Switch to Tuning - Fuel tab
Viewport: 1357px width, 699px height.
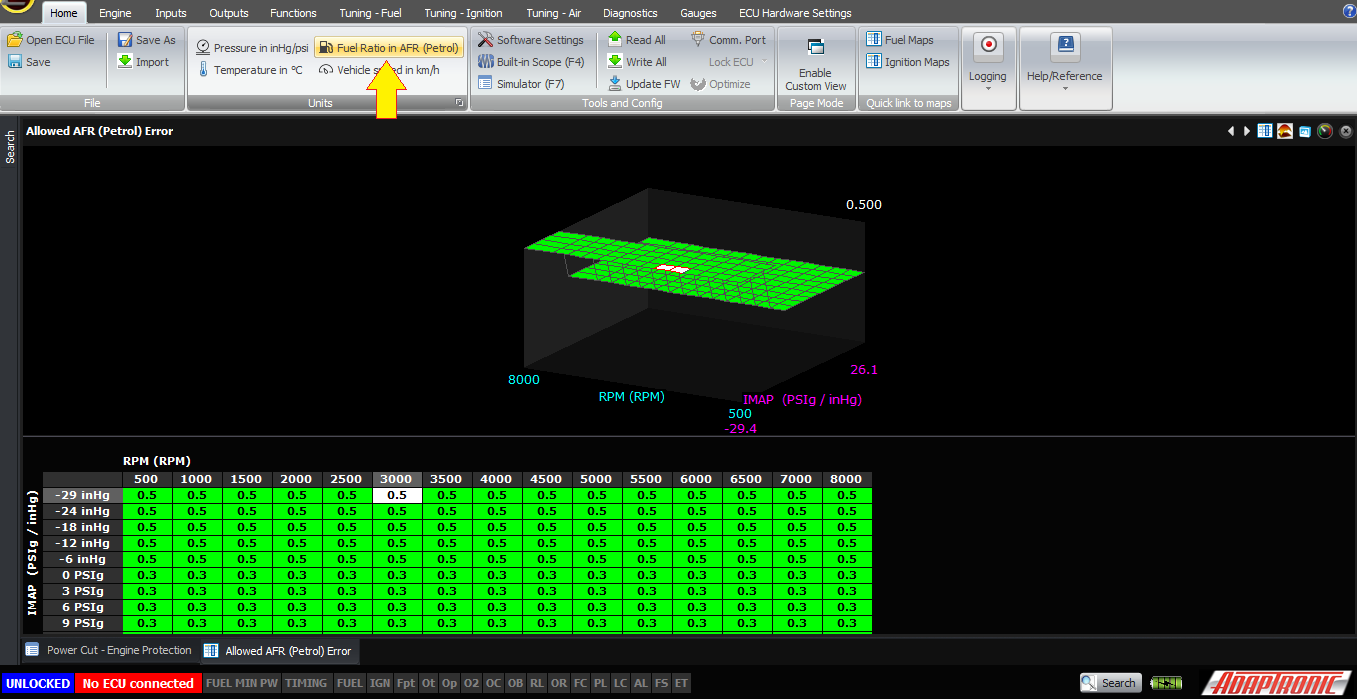pos(370,13)
